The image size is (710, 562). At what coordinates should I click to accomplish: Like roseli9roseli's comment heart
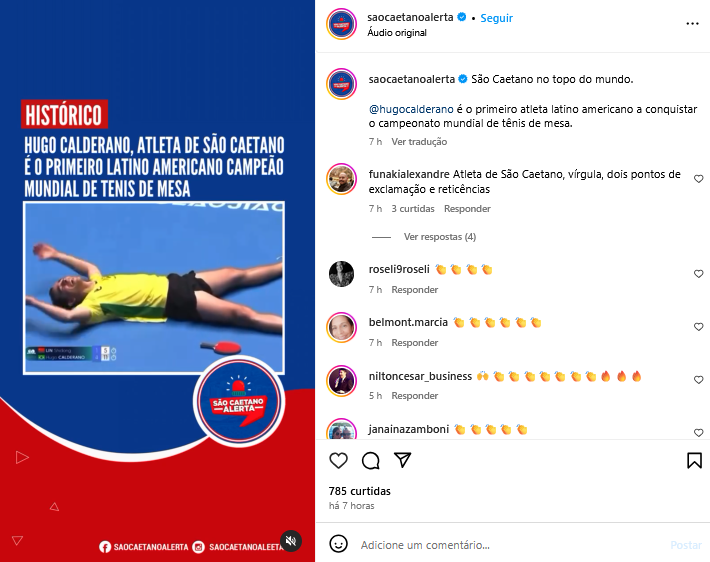tap(698, 274)
